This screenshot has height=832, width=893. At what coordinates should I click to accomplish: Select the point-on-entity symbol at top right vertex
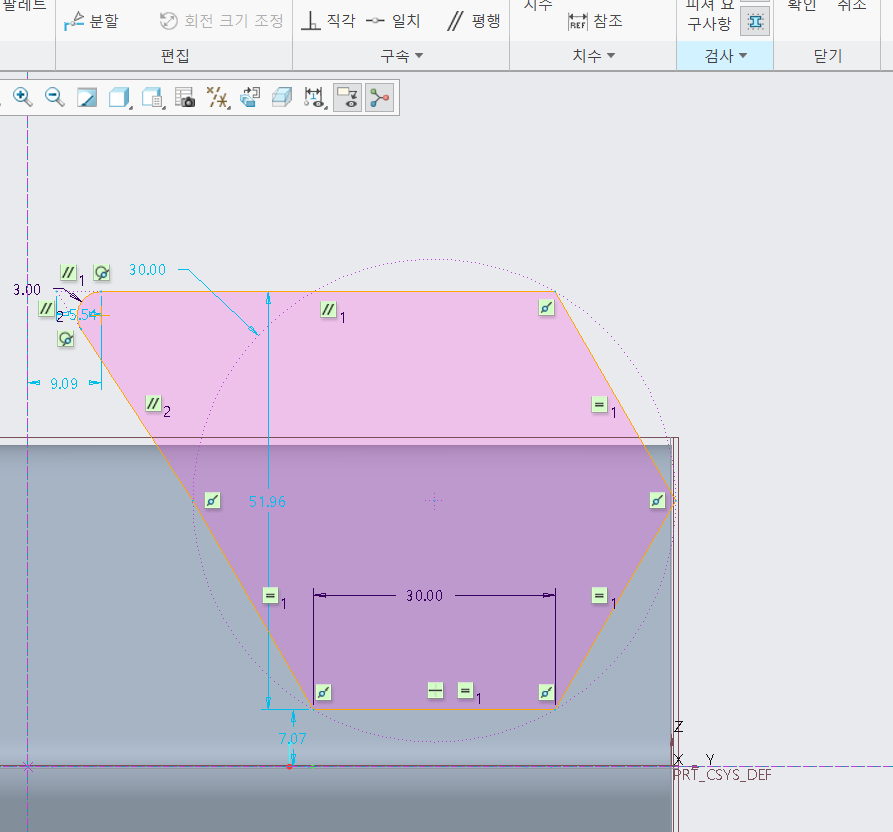pos(546,308)
